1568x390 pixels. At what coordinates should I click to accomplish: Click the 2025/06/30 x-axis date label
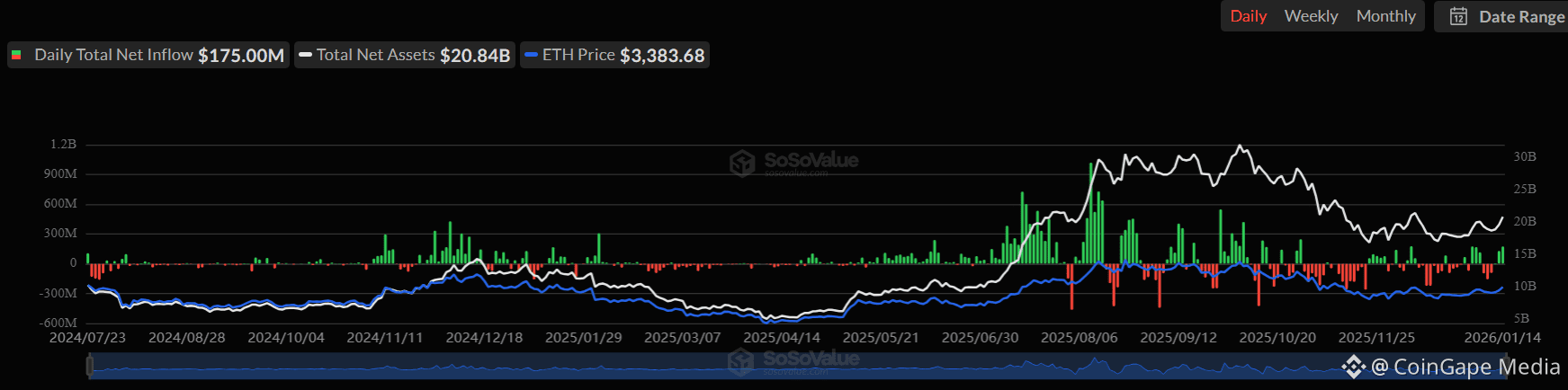(981, 338)
